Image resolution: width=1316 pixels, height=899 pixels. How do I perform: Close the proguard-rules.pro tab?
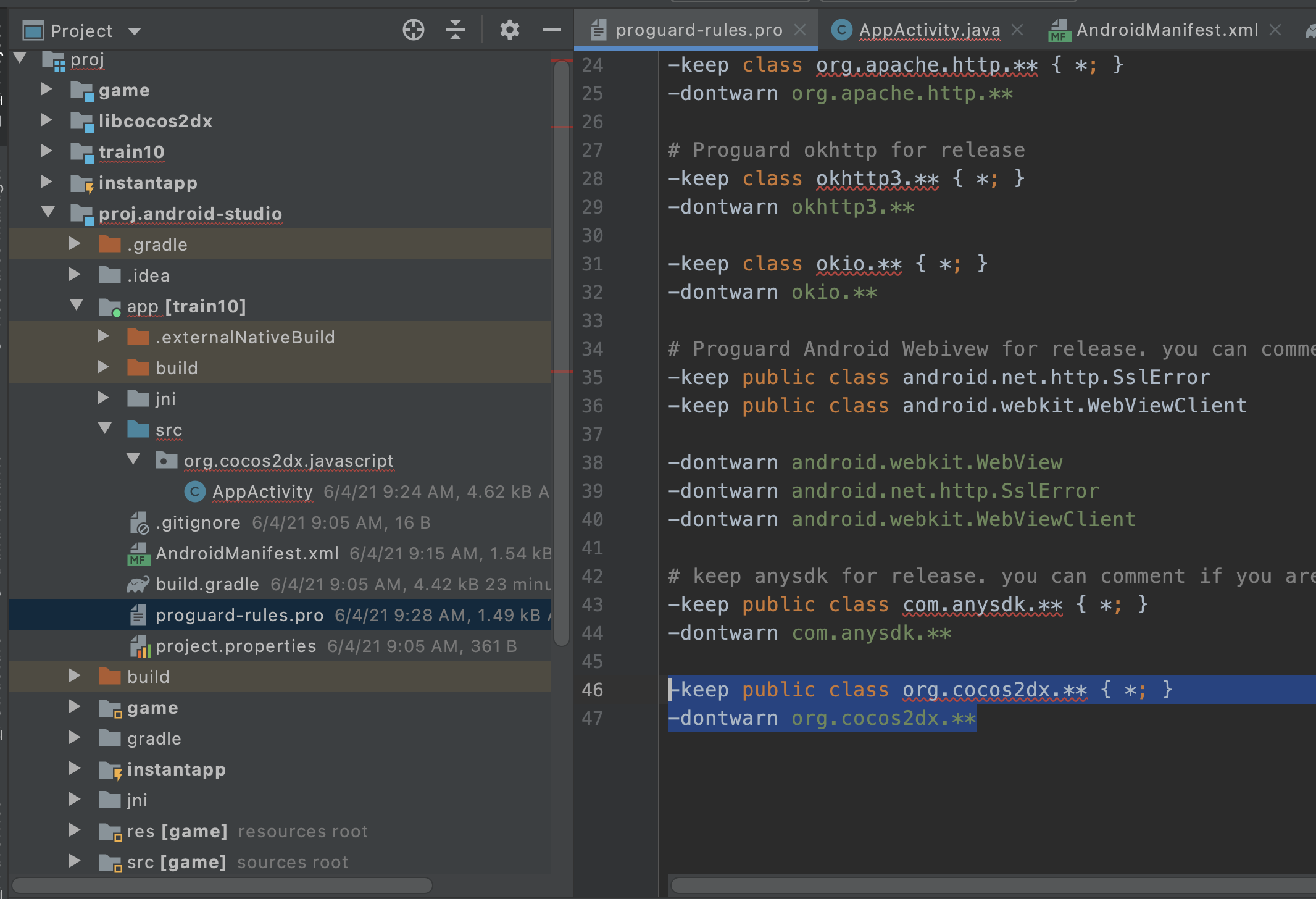[x=800, y=30]
